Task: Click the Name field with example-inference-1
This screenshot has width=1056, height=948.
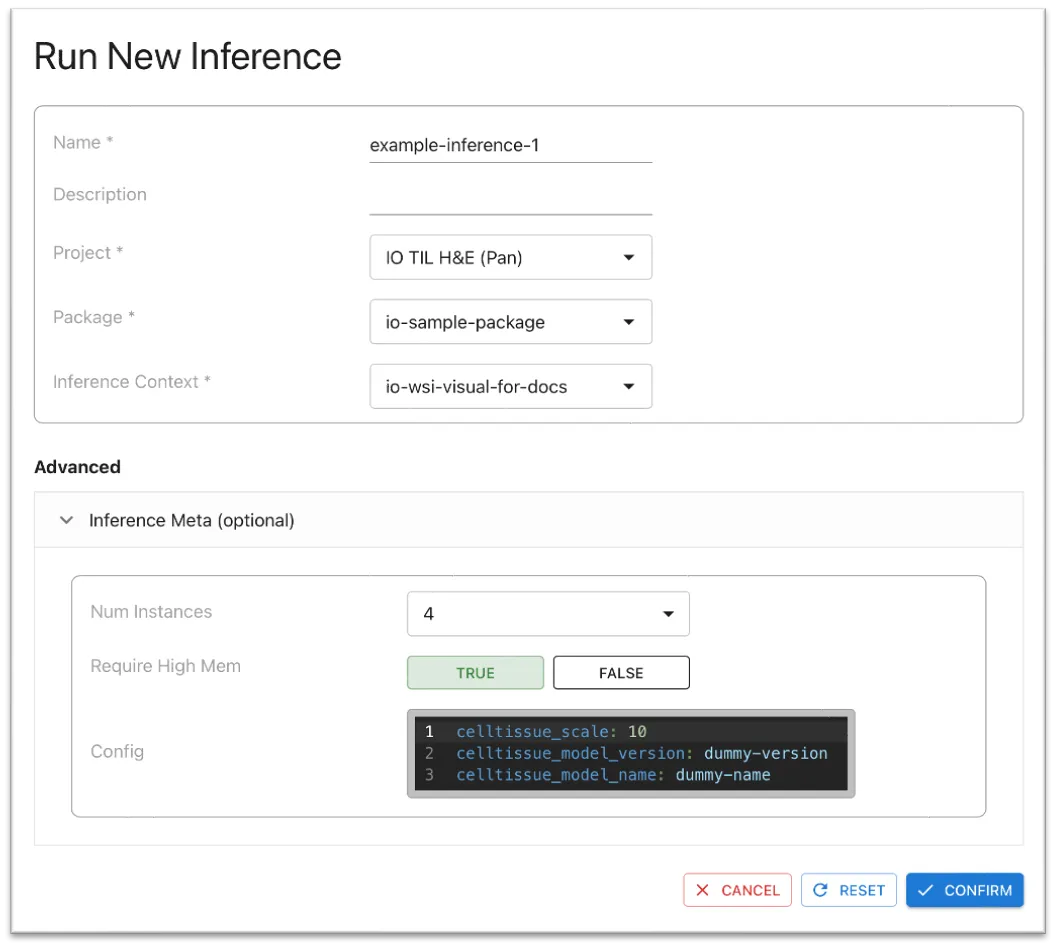Action: [510, 145]
